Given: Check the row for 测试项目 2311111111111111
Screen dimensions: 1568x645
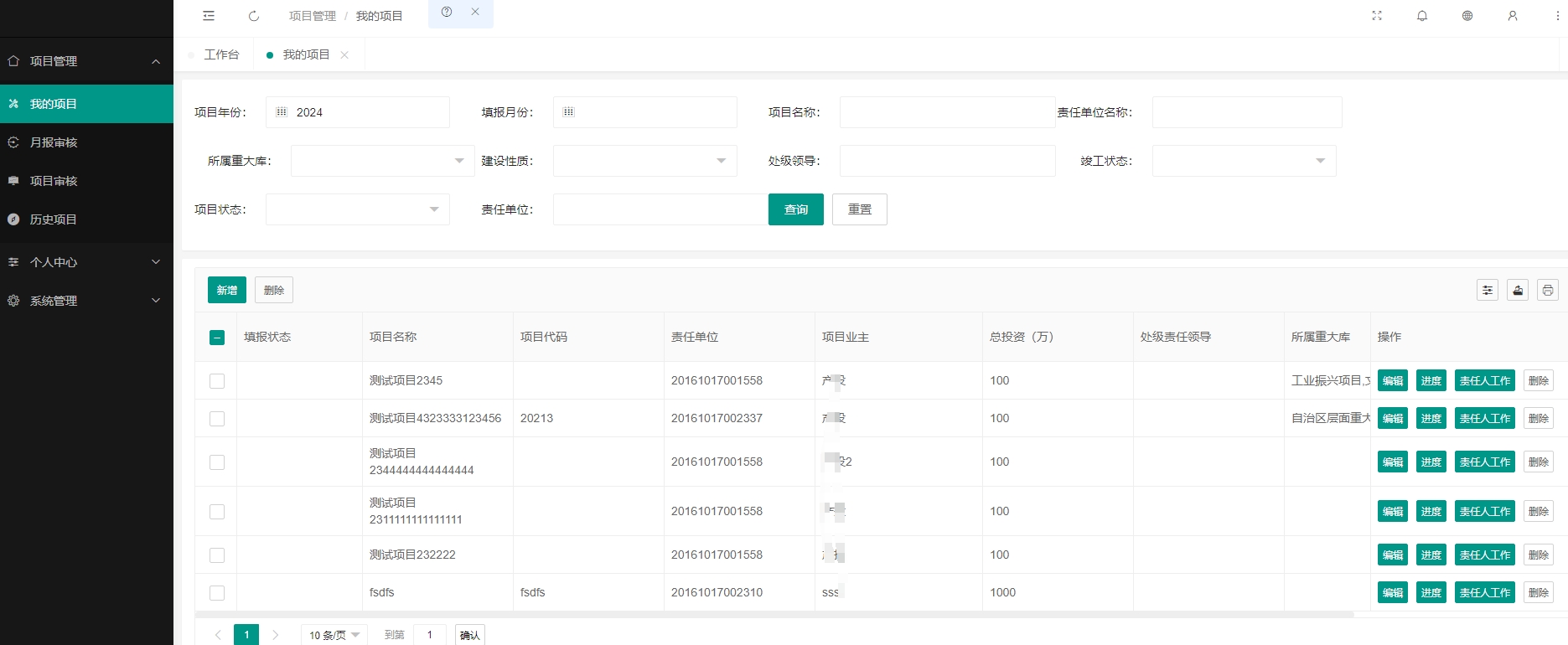Looking at the screenshot, I should [x=217, y=512].
